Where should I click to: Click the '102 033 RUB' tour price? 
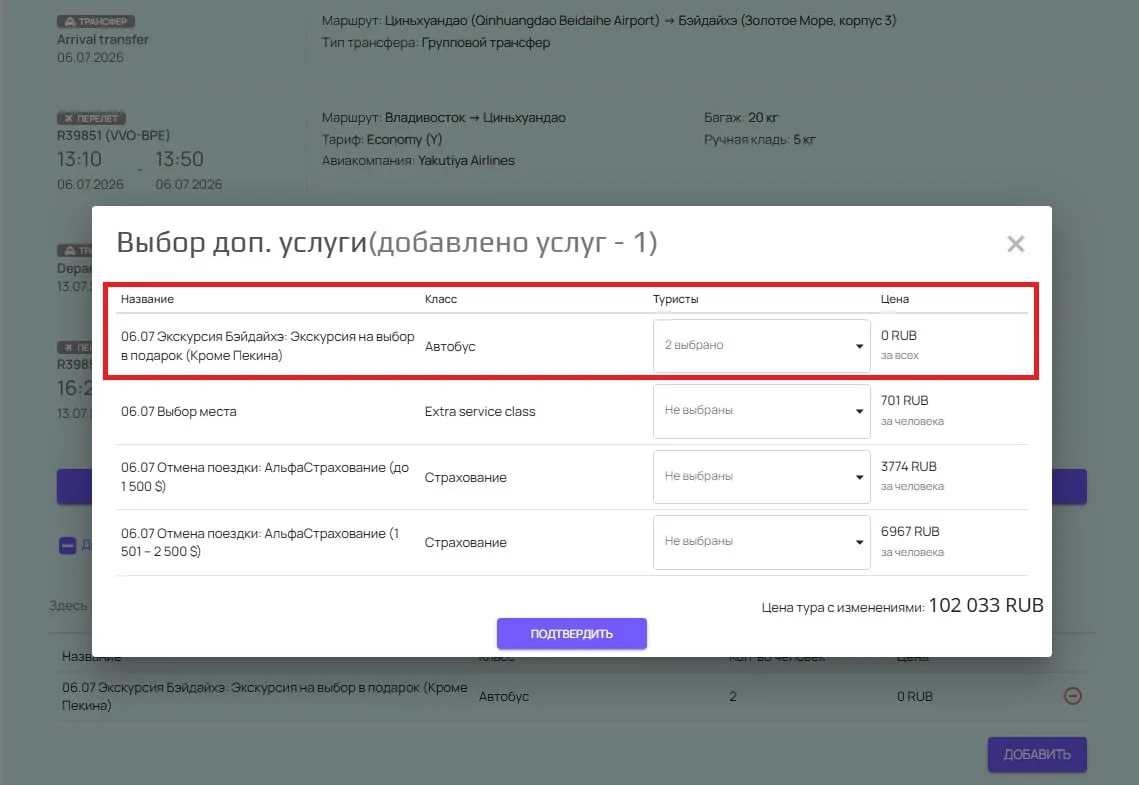click(986, 605)
